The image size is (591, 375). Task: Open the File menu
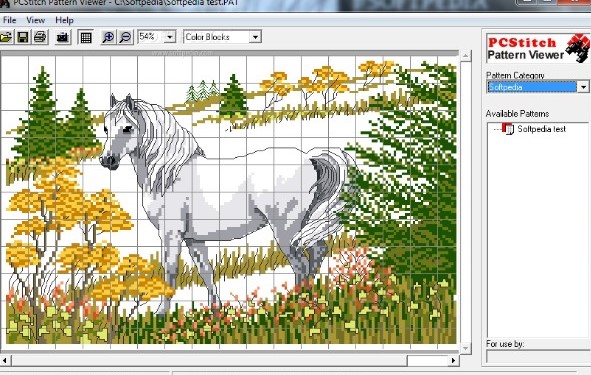tap(9, 20)
